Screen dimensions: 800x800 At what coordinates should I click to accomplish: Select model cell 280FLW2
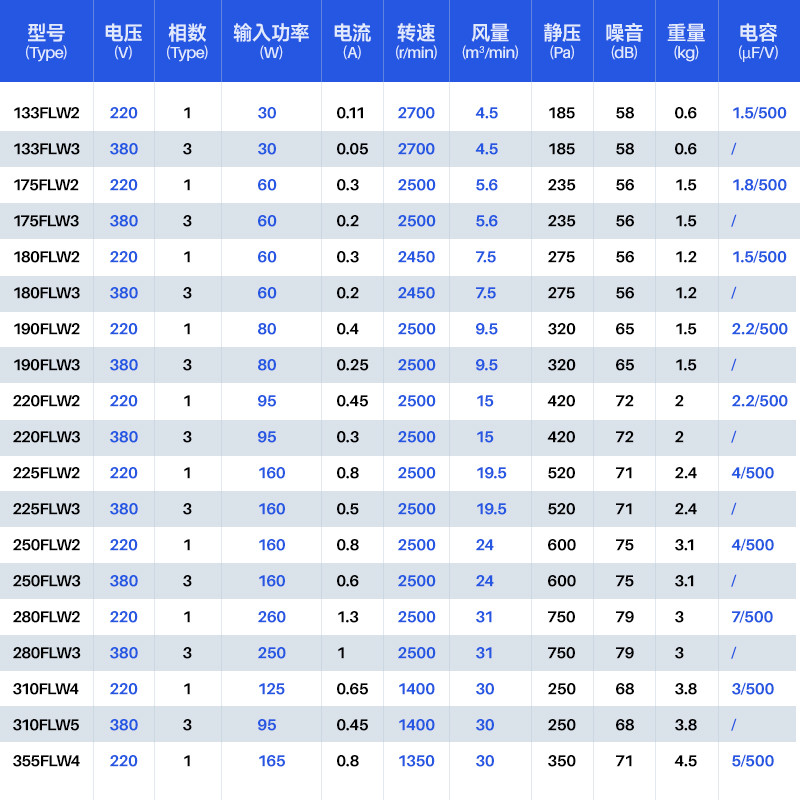46,617
